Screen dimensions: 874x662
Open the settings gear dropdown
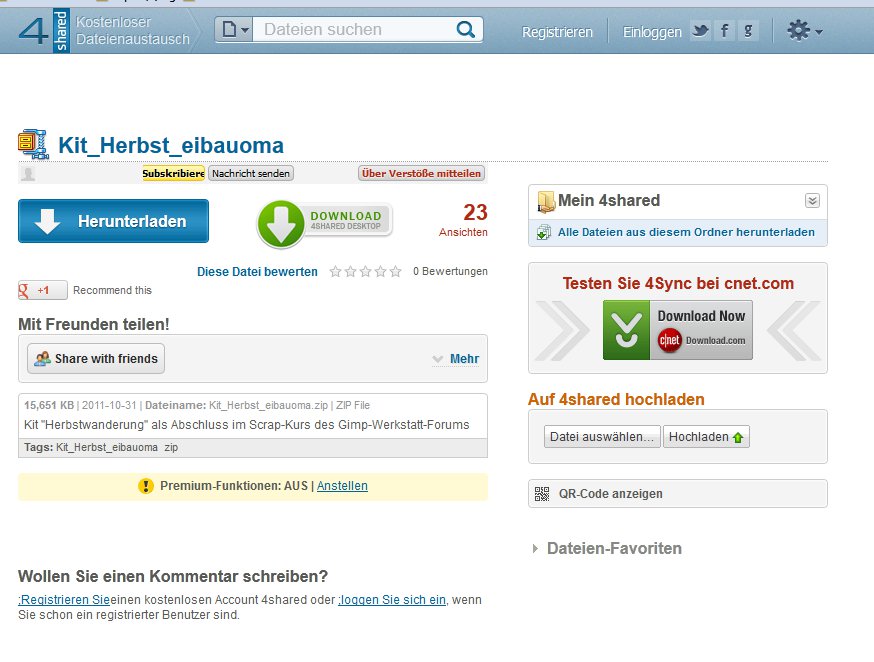(804, 31)
